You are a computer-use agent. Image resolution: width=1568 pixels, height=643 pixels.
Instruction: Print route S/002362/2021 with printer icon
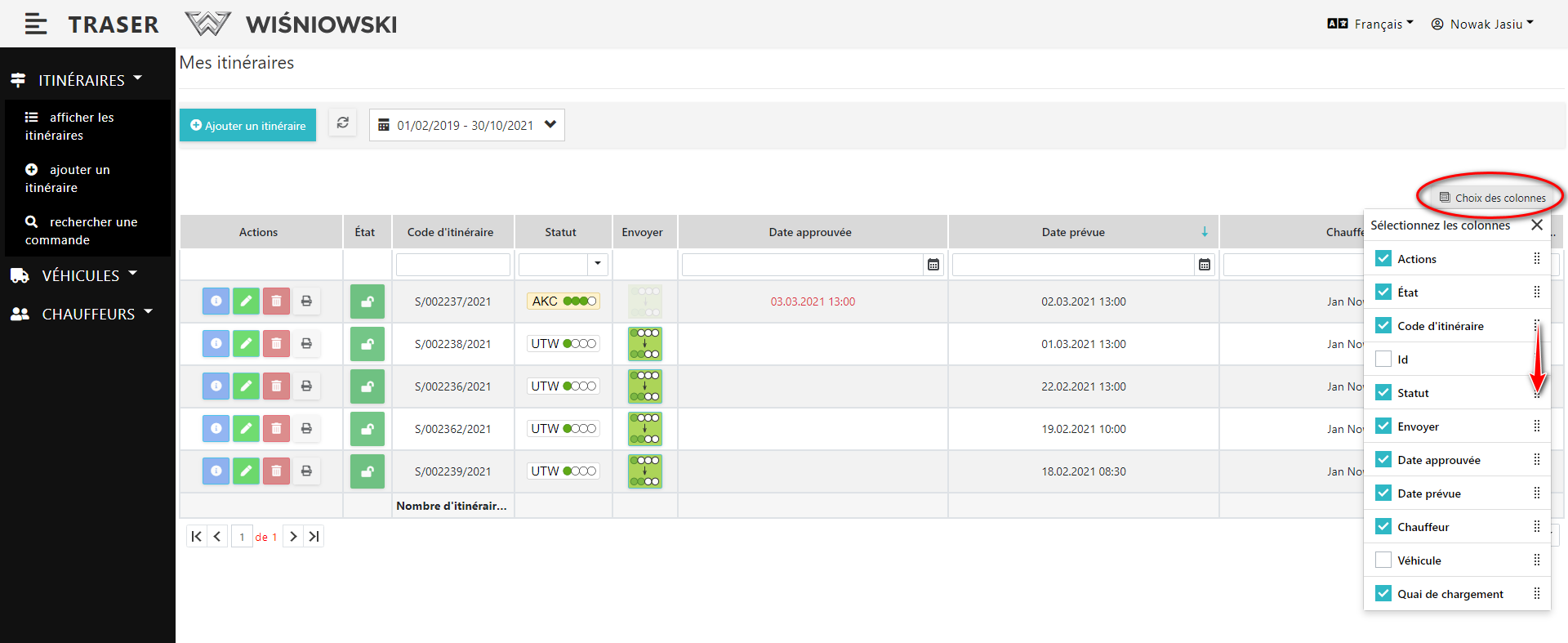[306, 429]
